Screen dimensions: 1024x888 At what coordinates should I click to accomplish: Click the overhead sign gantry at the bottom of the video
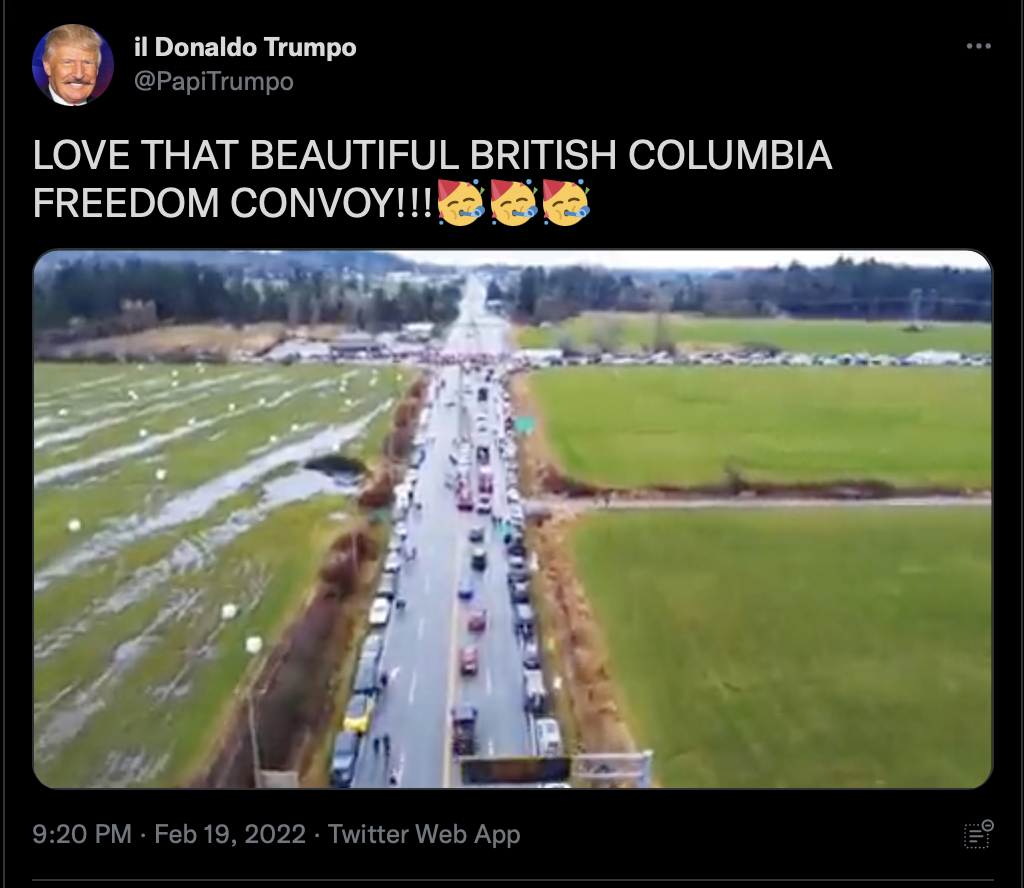555,770
